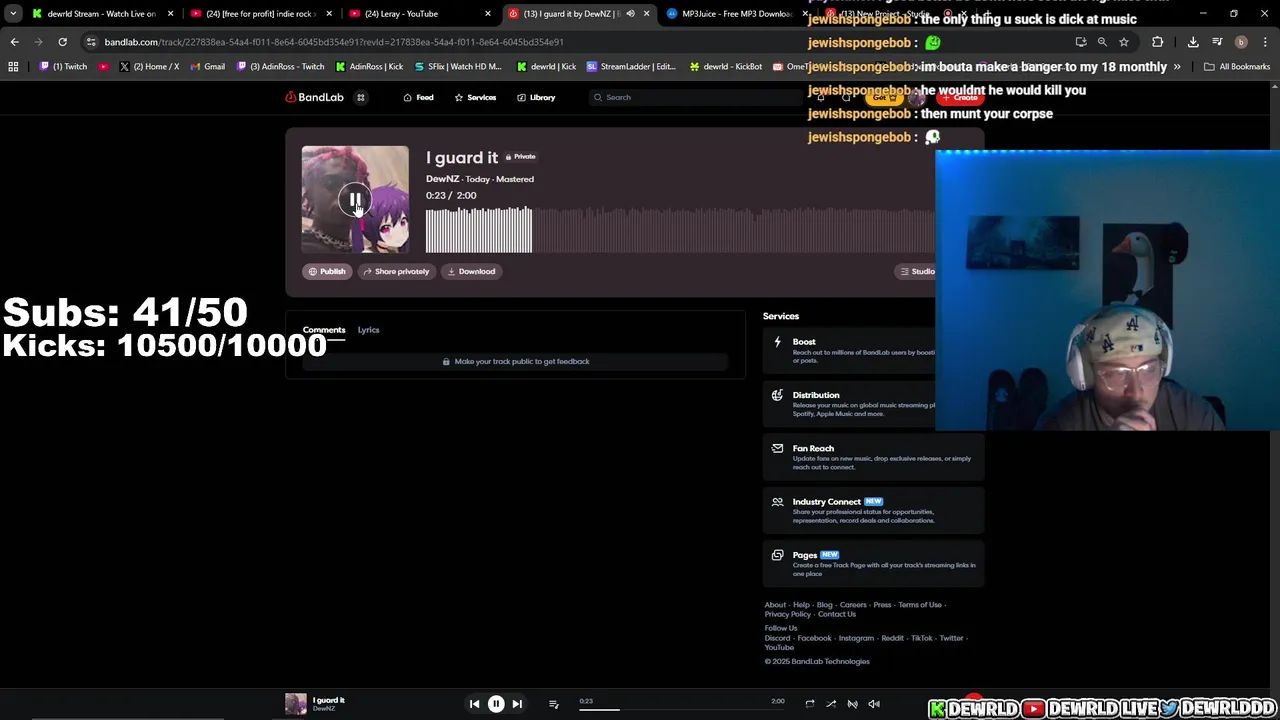Open the Chrome apps grid shortcut
This screenshot has height=720, width=1280.
click(x=13, y=67)
